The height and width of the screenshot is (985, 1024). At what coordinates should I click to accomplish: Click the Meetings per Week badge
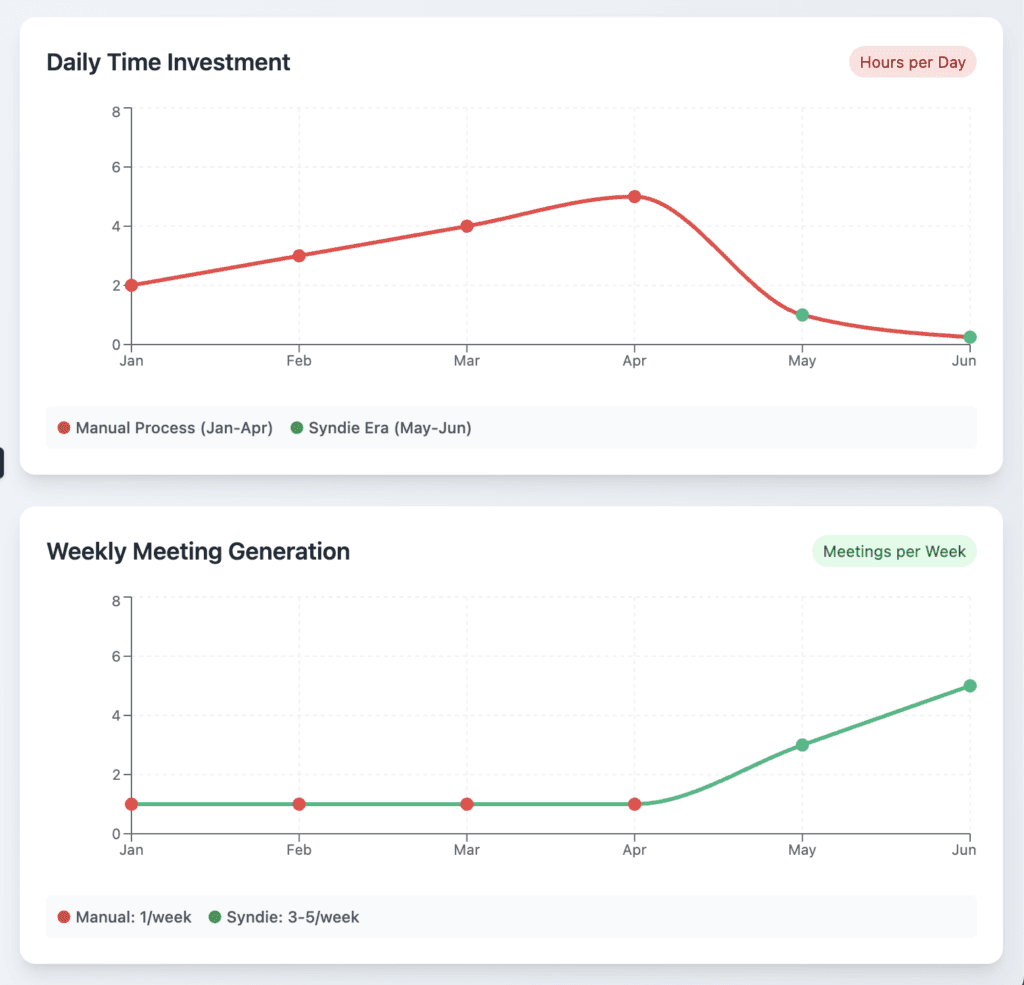(x=894, y=551)
